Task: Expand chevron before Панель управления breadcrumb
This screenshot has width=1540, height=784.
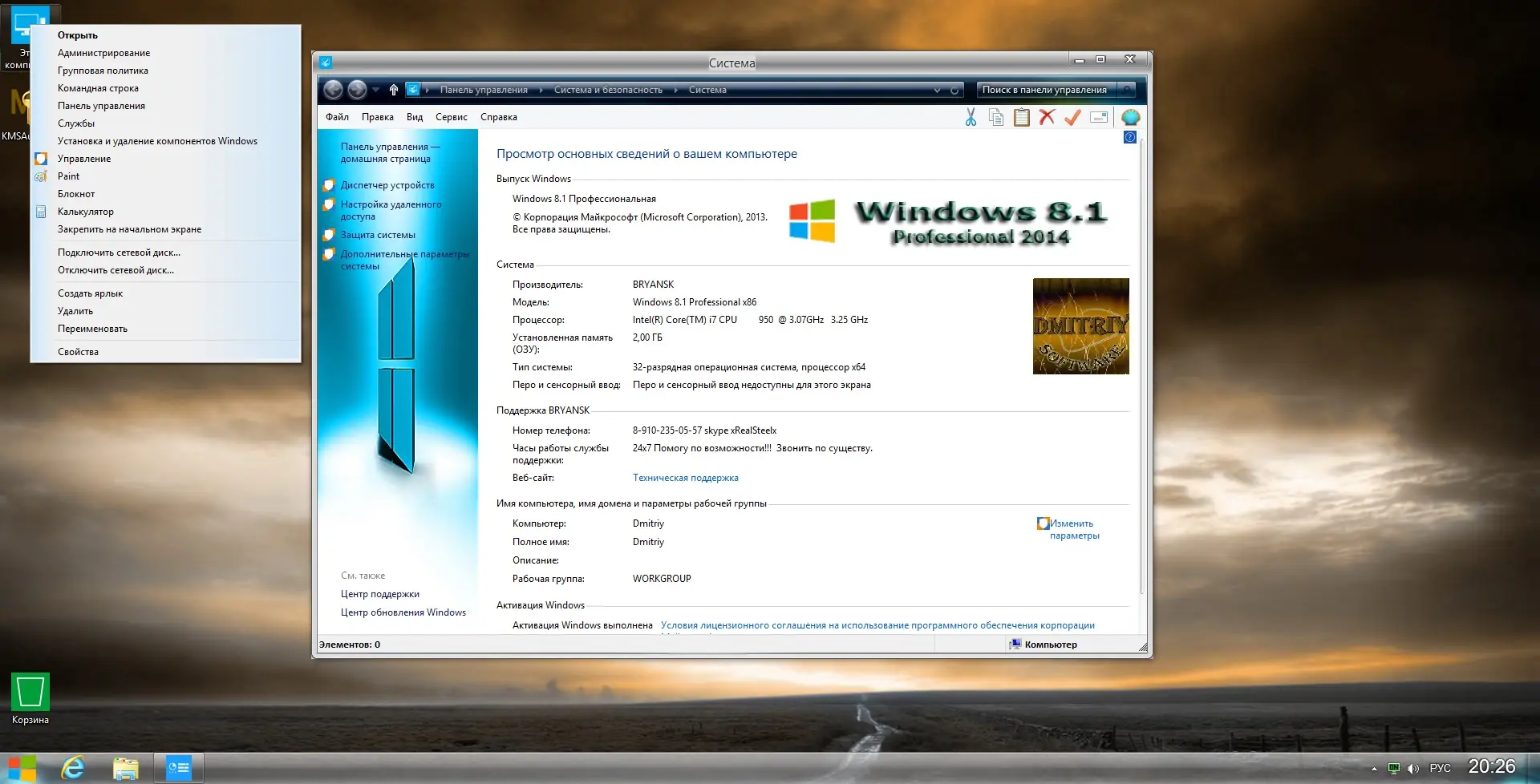Action: tap(428, 91)
